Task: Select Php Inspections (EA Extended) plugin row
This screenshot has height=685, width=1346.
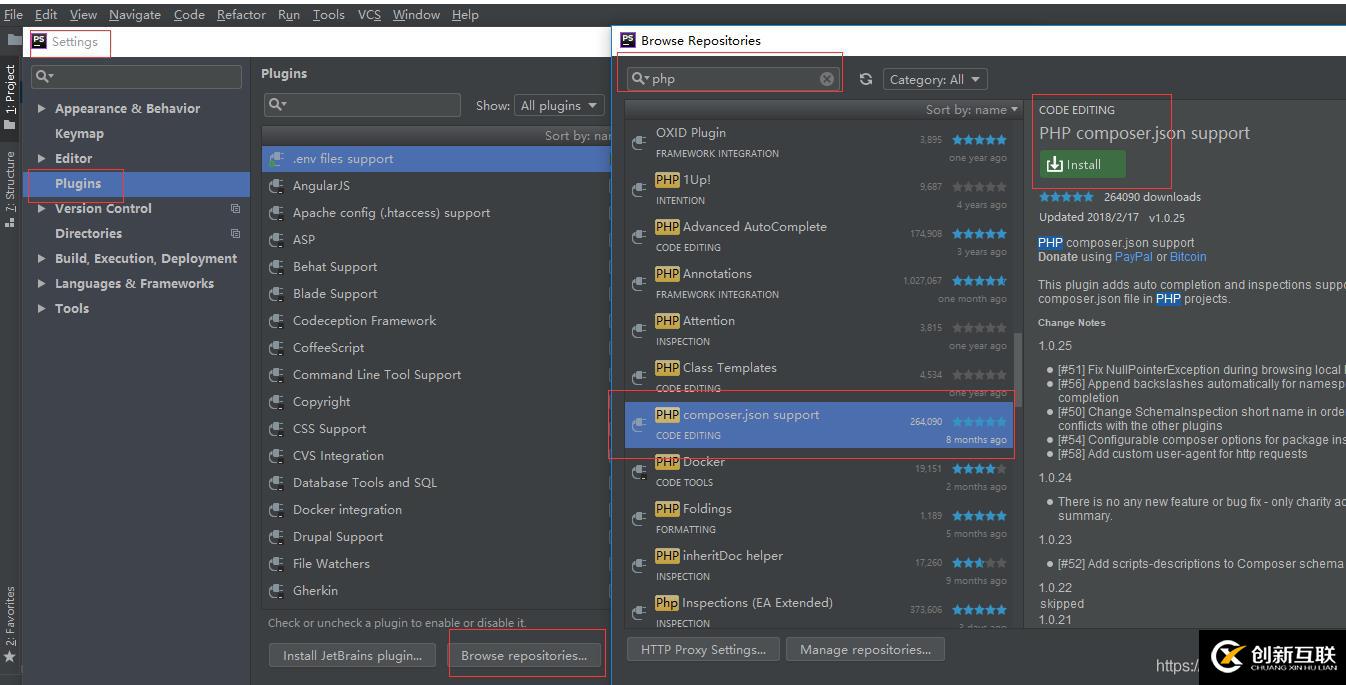Action: [x=819, y=612]
